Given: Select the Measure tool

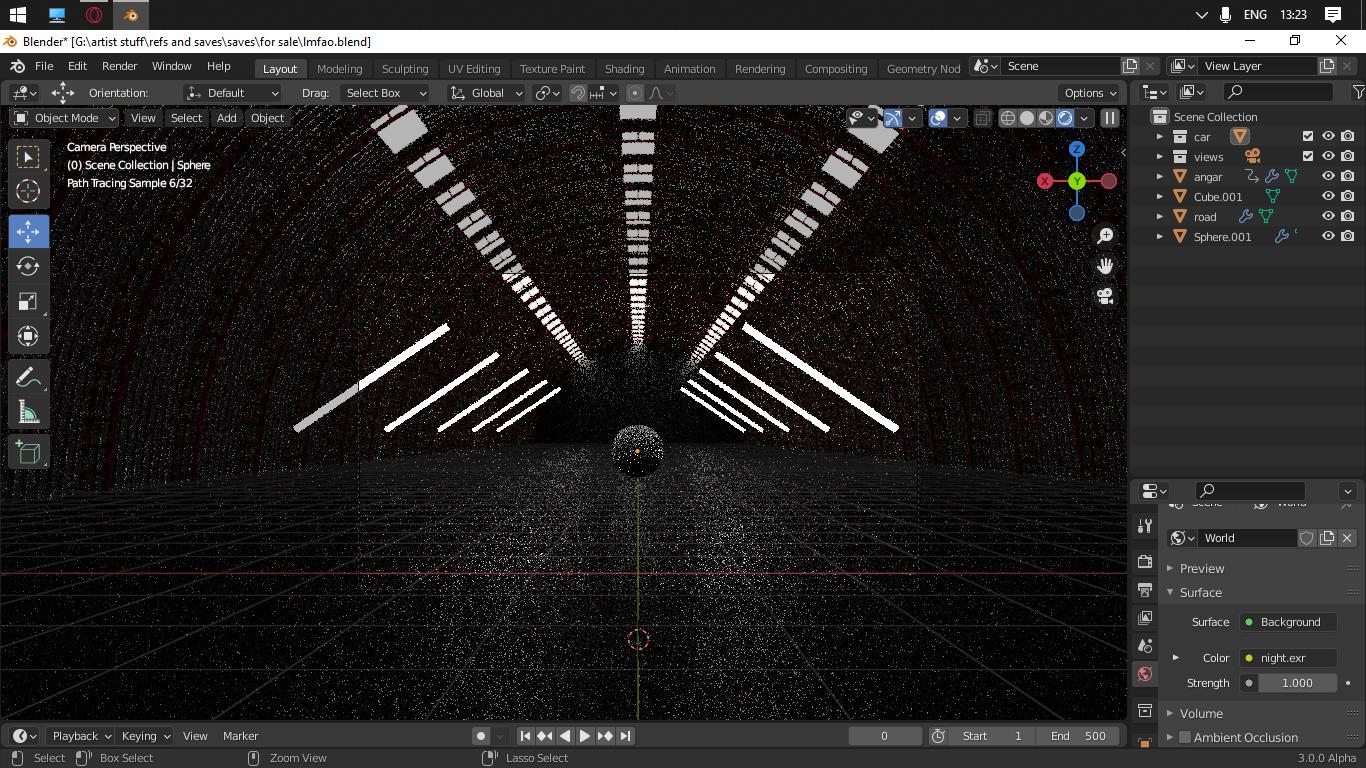Looking at the screenshot, I should tap(28, 412).
